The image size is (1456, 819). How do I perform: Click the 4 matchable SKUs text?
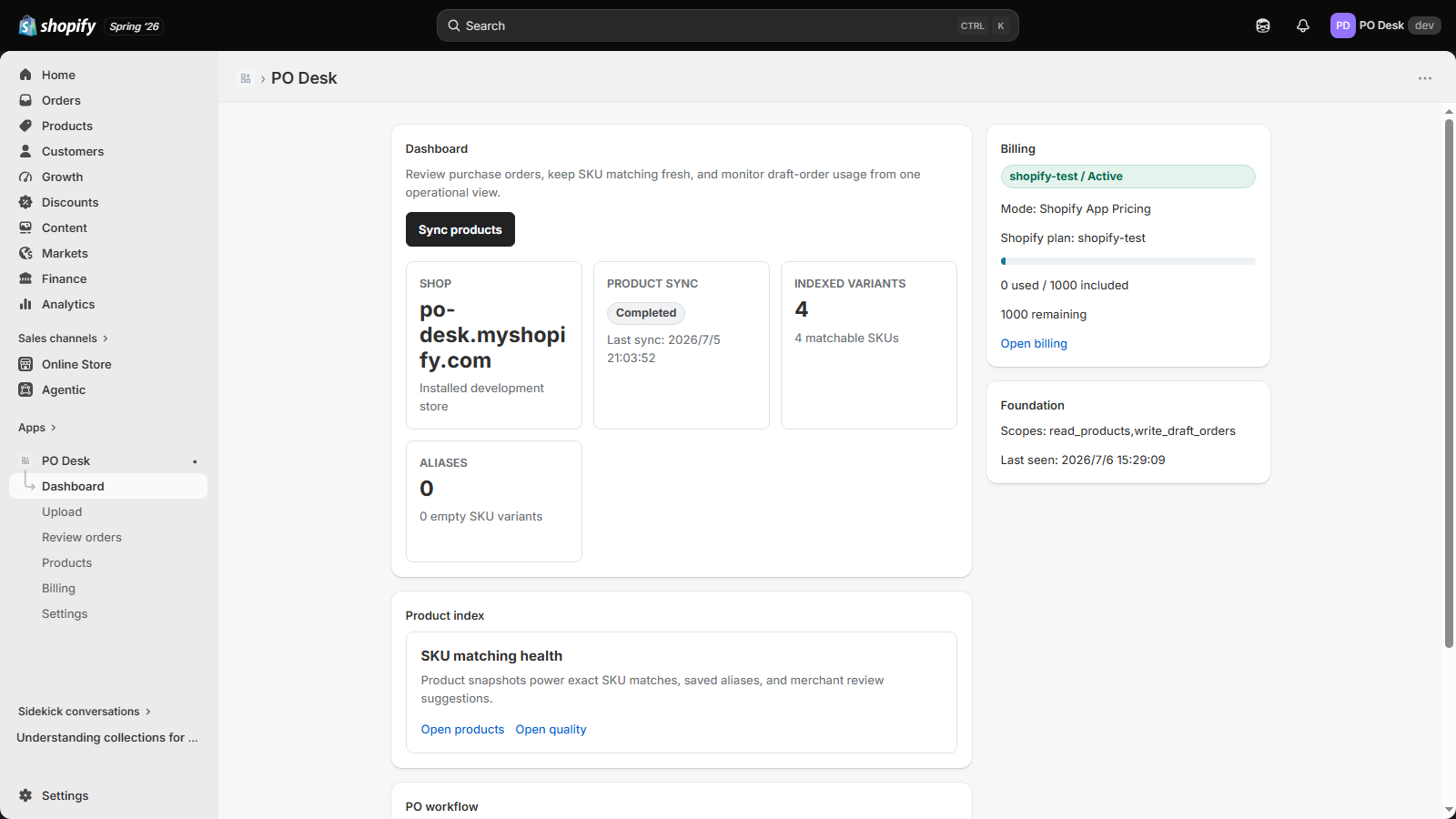click(846, 338)
